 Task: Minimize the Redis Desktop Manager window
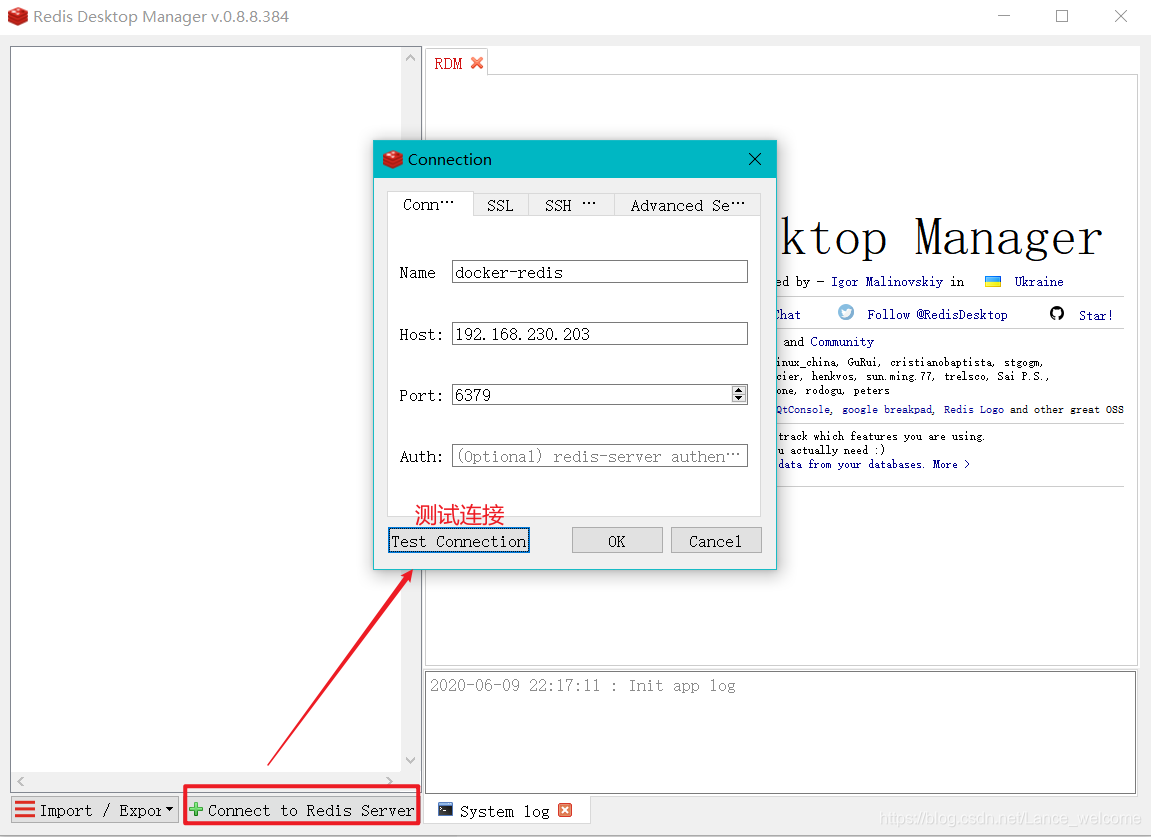[x=1004, y=16]
